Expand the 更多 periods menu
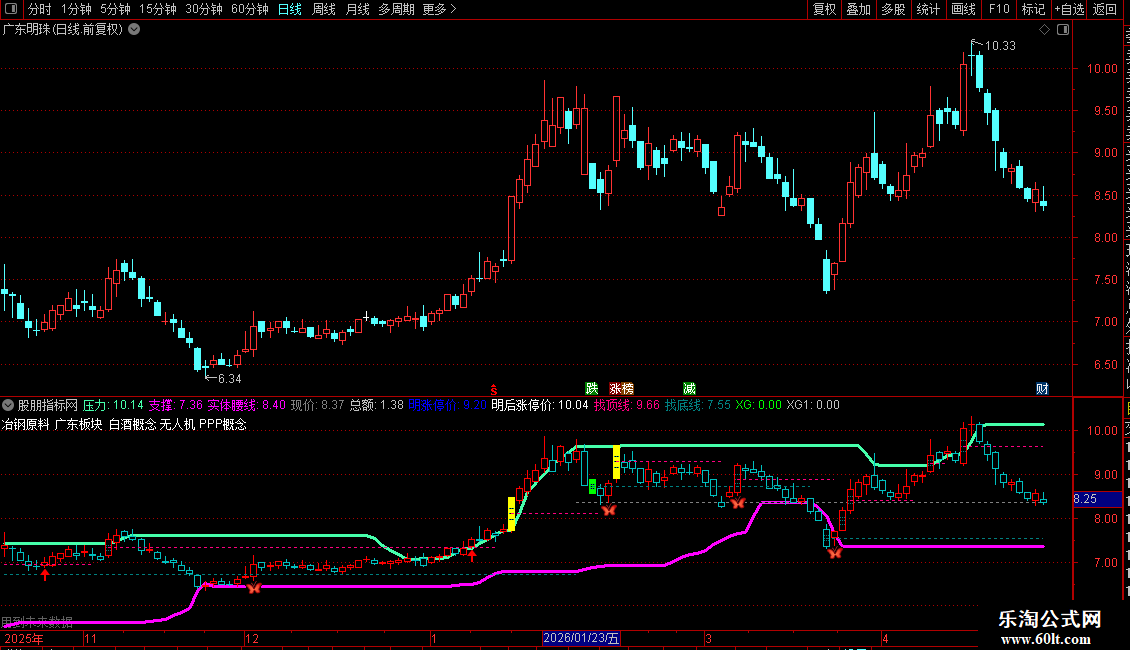 click(440, 9)
